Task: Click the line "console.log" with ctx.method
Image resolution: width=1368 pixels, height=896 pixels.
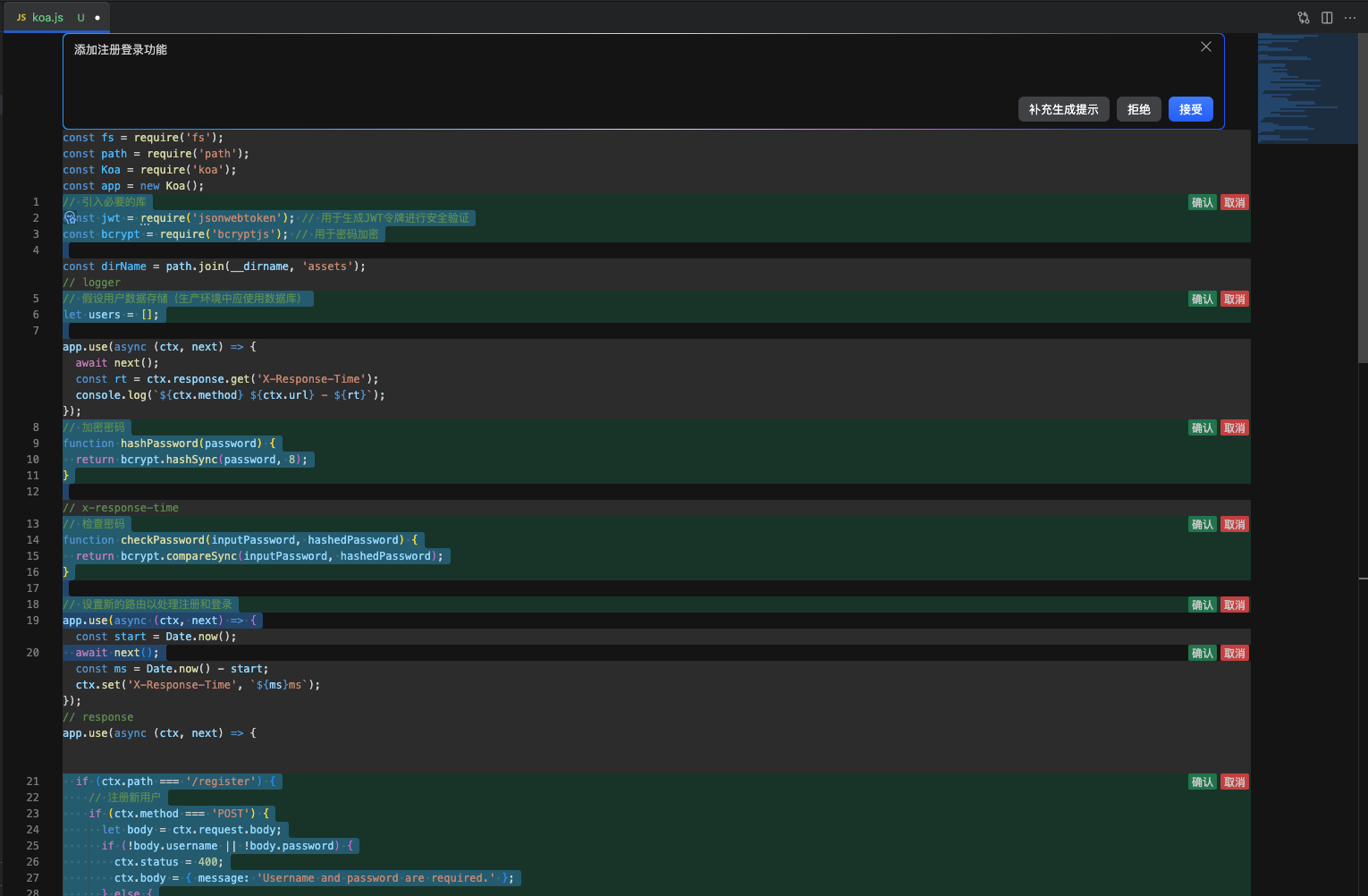Action: [x=231, y=395]
